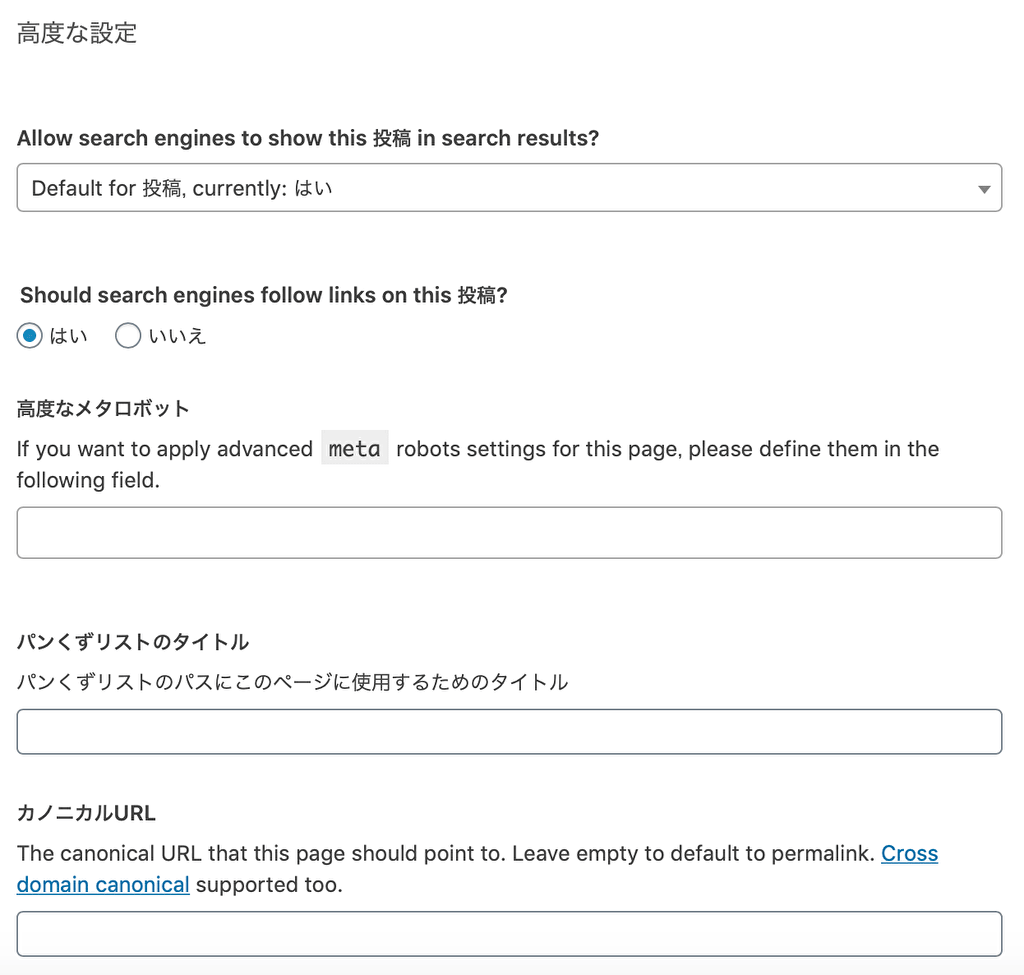The image size is (1024, 975).
Task: Enable nofollow by choosing いいえ option
Action: point(128,335)
